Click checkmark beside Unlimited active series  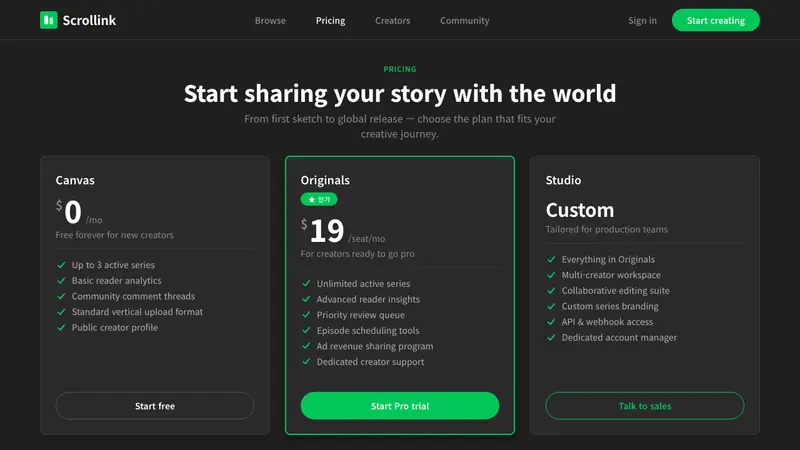pos(306,284)
